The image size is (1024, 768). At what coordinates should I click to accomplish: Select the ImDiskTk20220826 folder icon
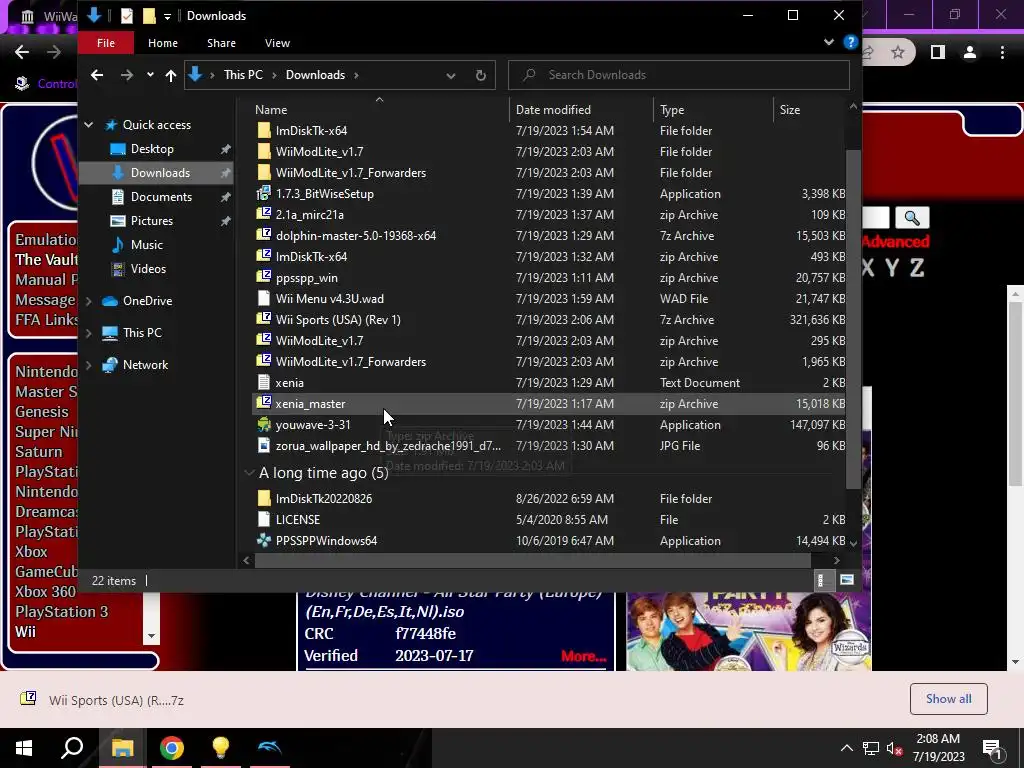point(263,498)
